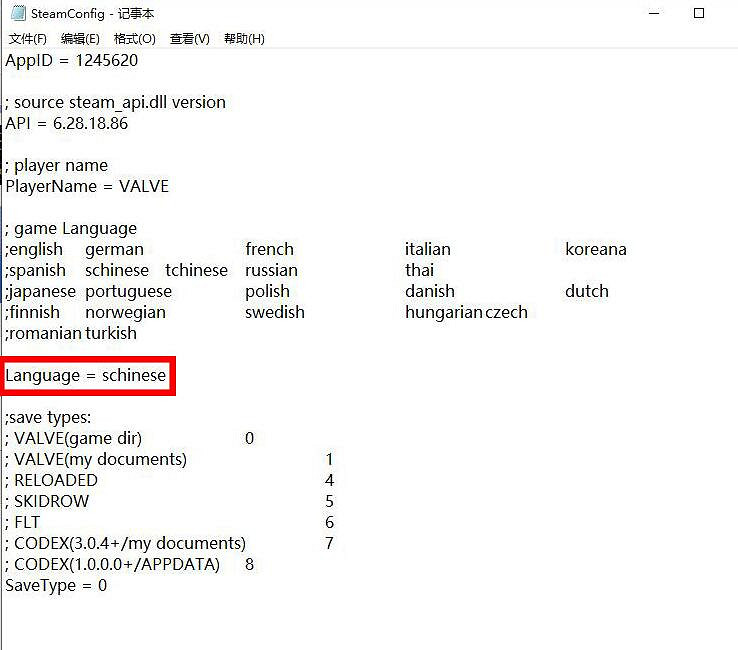This screenshot has width=738, height=650.
Task: Click the SaveType = 0 line
Action: tap(56, 585)
